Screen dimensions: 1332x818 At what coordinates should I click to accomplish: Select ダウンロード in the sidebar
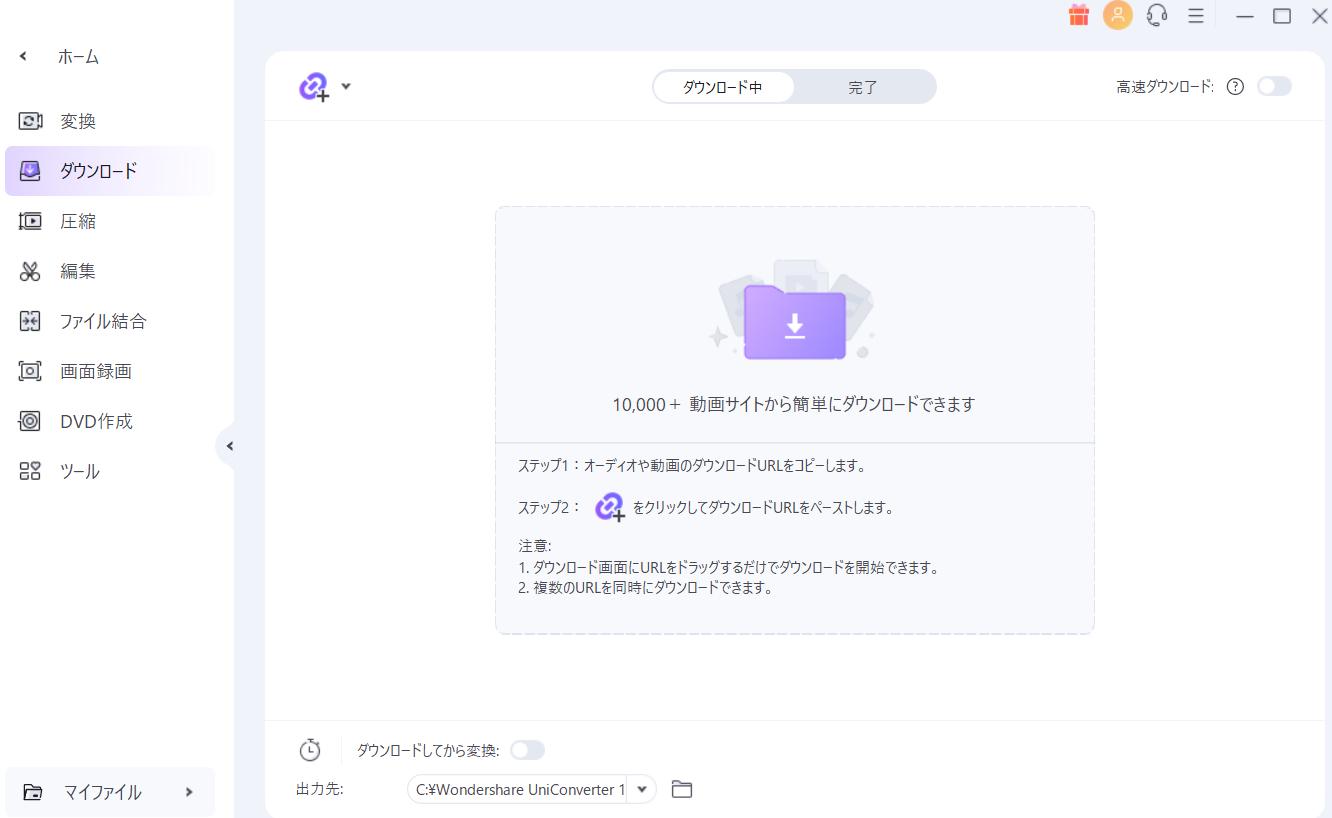110,171
